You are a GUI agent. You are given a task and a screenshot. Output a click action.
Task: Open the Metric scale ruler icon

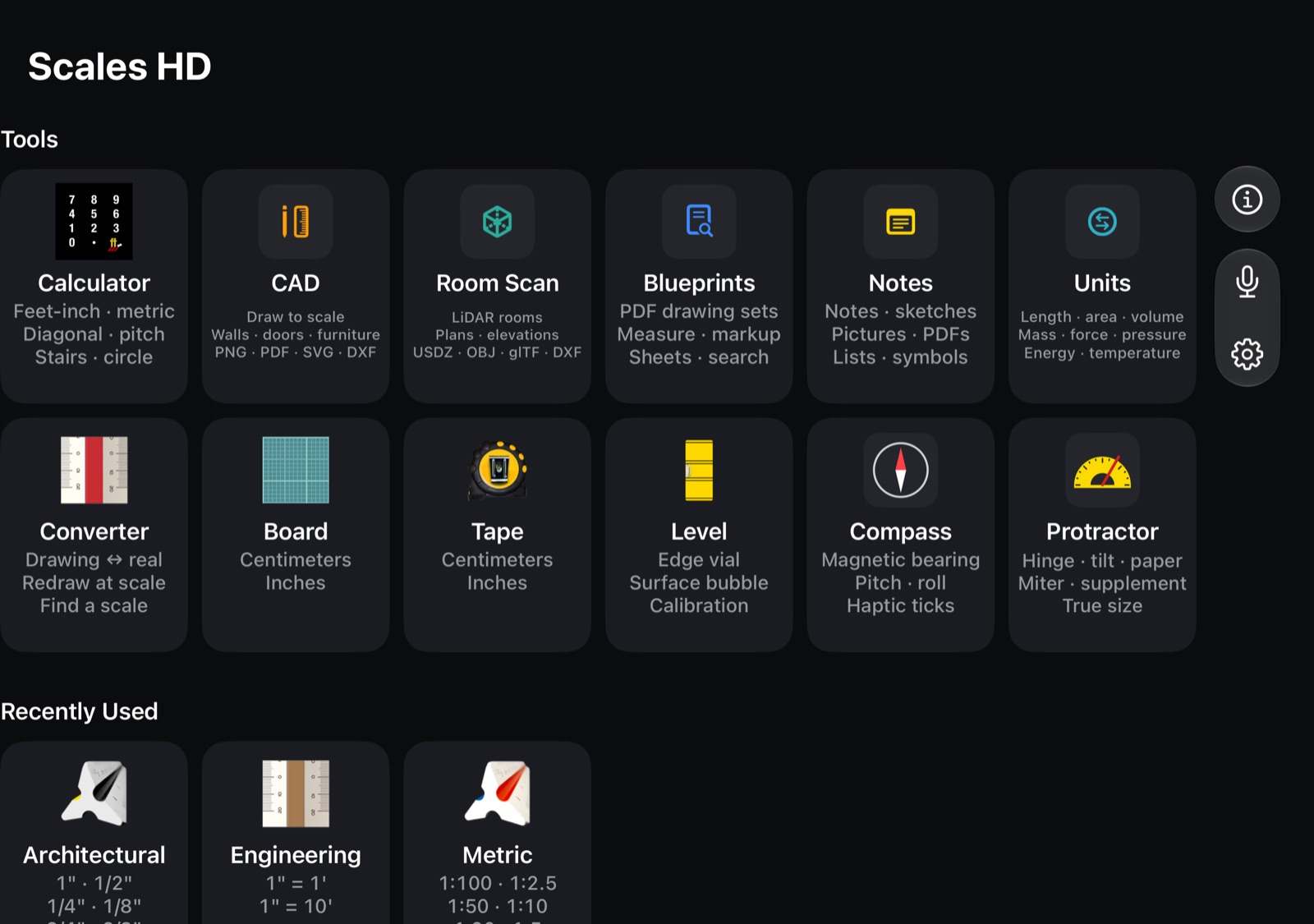tap(497, 793)
